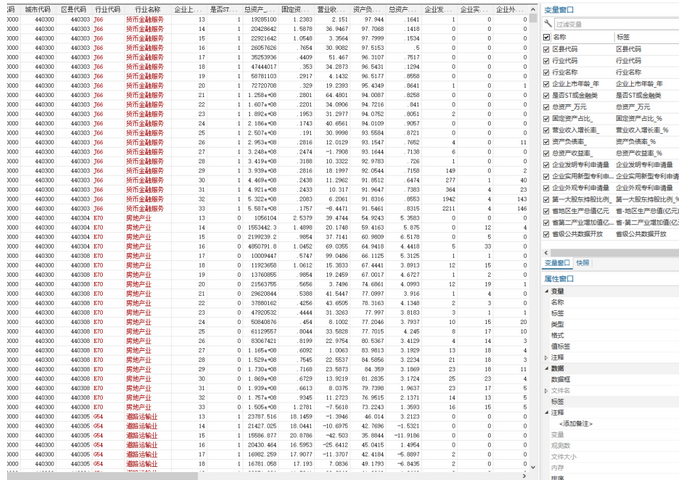The image size is (692, 486).
Task: Click the data grid horizontal scrollbar thumb
Action: [102, 476]
